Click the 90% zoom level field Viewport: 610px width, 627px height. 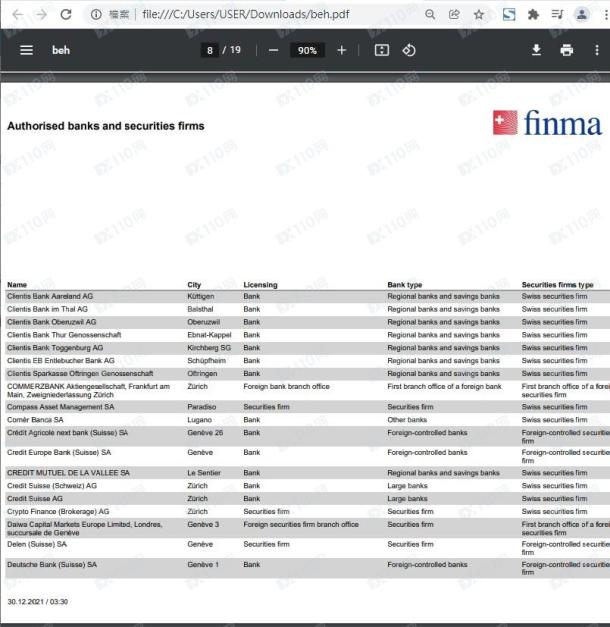point(307,50)
